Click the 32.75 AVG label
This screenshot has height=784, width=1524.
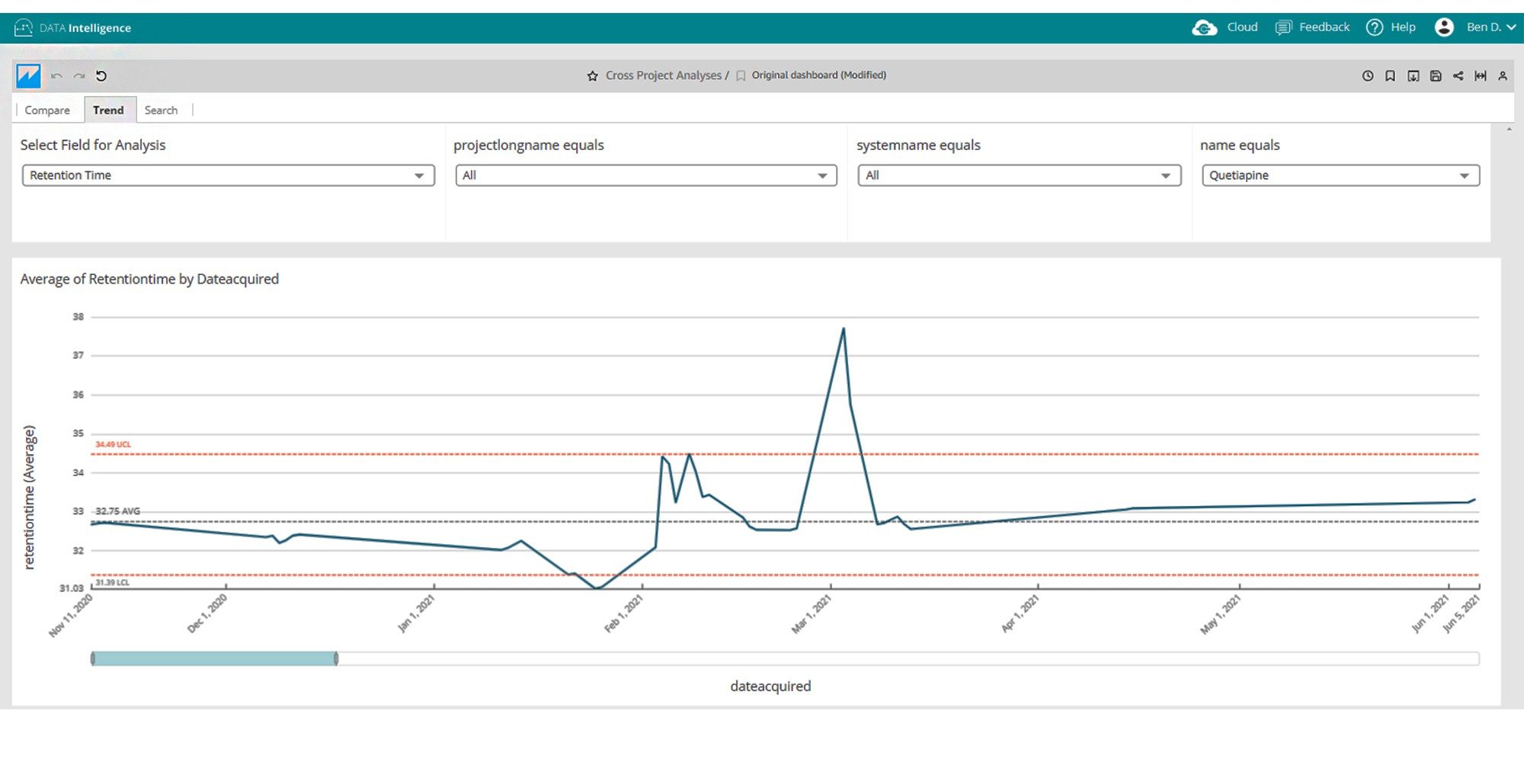[117, 511]
